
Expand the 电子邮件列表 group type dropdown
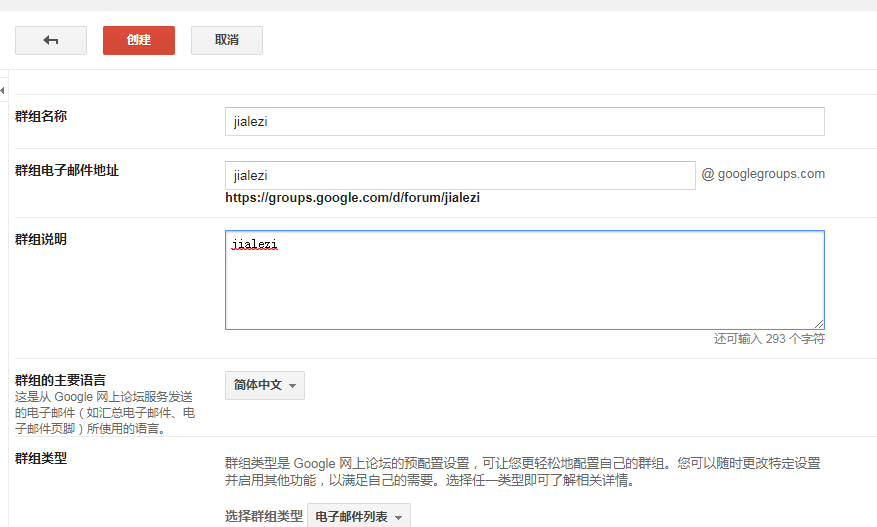click(358, 516)
